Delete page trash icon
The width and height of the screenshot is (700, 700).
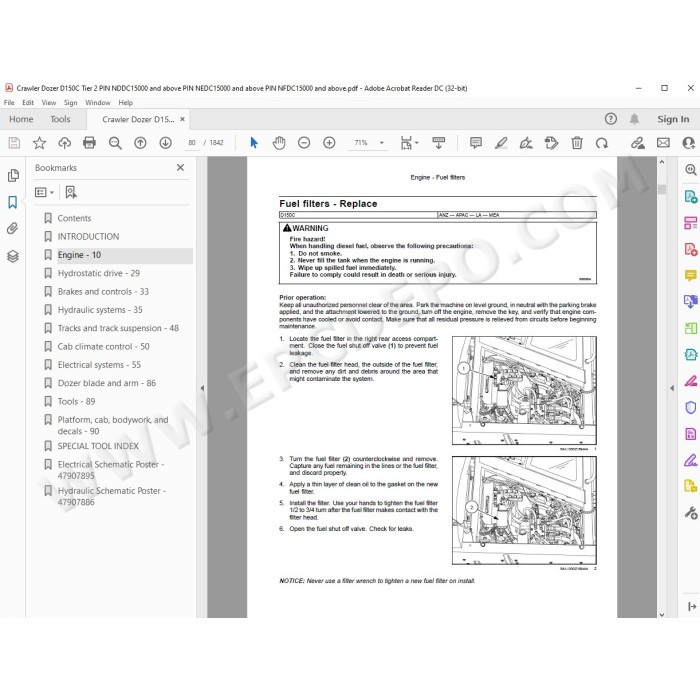(x=577, y=143)
